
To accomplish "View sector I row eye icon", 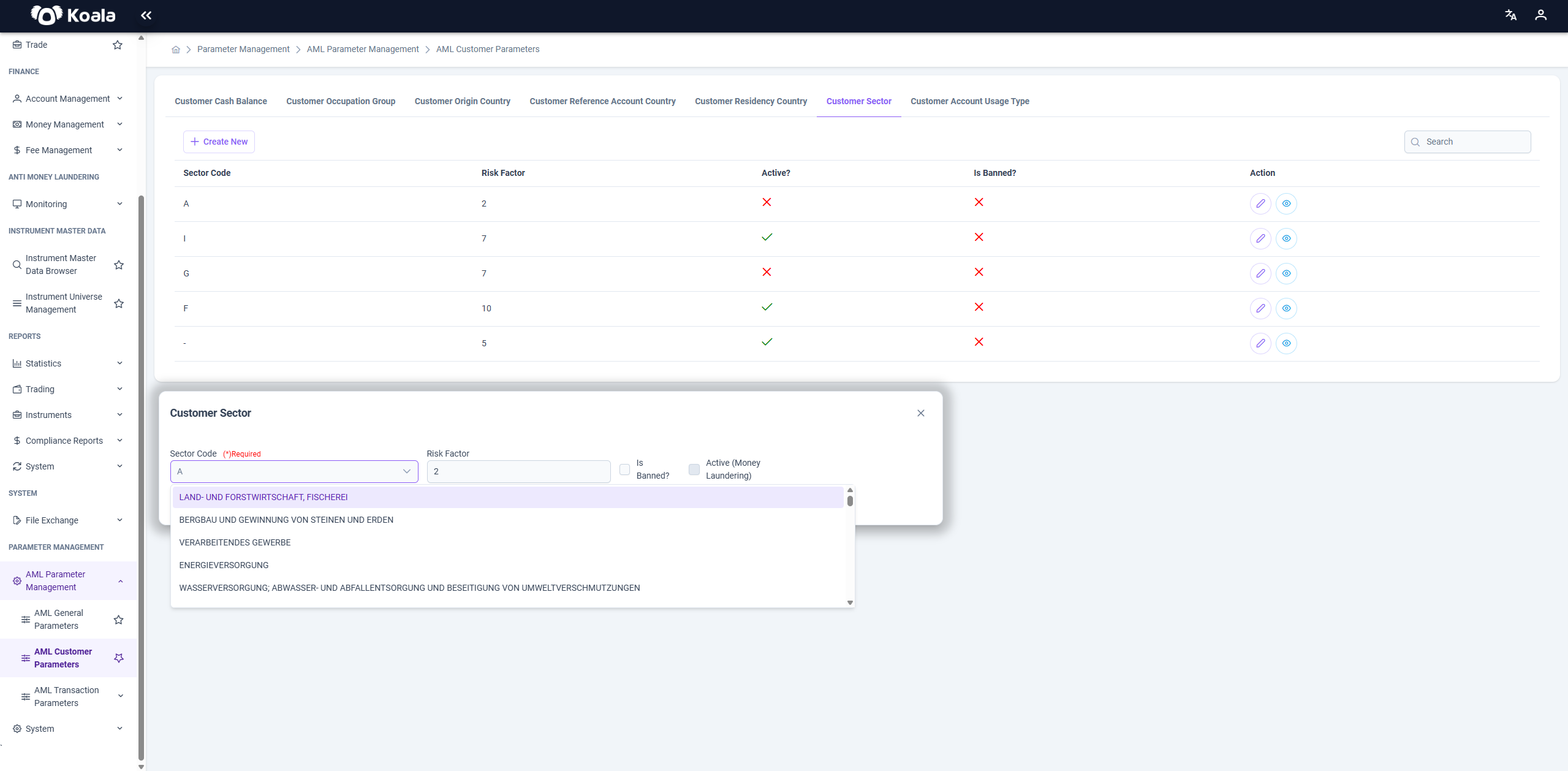I will [1287, 238].
